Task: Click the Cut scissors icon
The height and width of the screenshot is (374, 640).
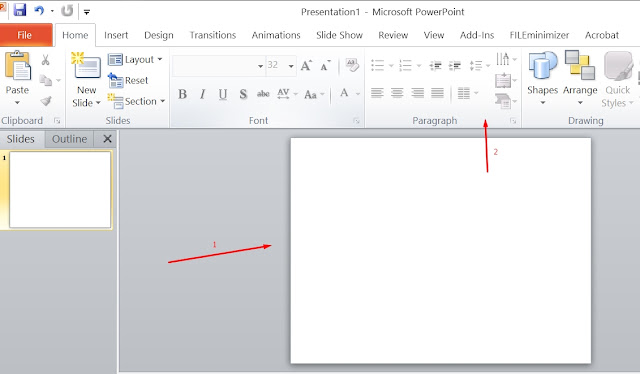Action: click(x=45, y=60)
